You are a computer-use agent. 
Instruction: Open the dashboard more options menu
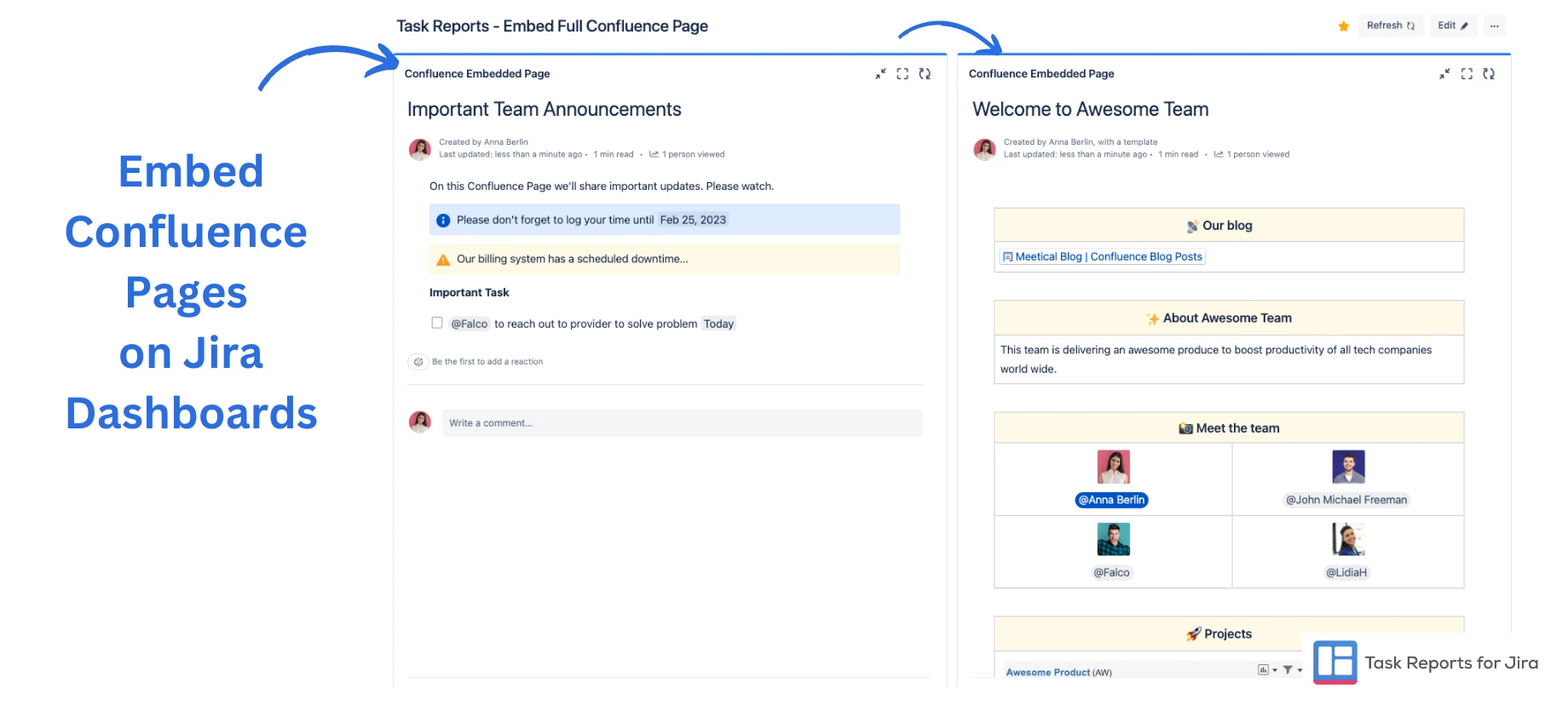(1494, 26)
